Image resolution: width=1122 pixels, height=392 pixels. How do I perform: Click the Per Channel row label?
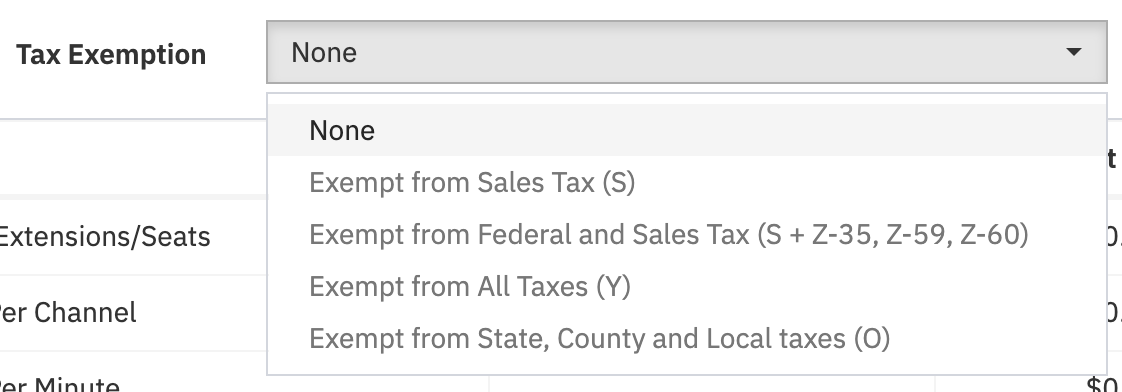click(68, 313)
